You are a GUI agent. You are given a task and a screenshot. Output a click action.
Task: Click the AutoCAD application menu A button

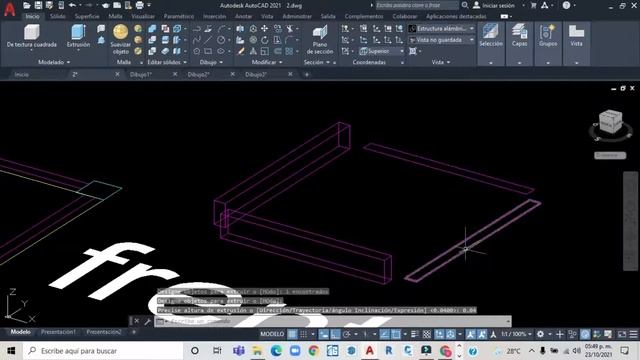9,8
